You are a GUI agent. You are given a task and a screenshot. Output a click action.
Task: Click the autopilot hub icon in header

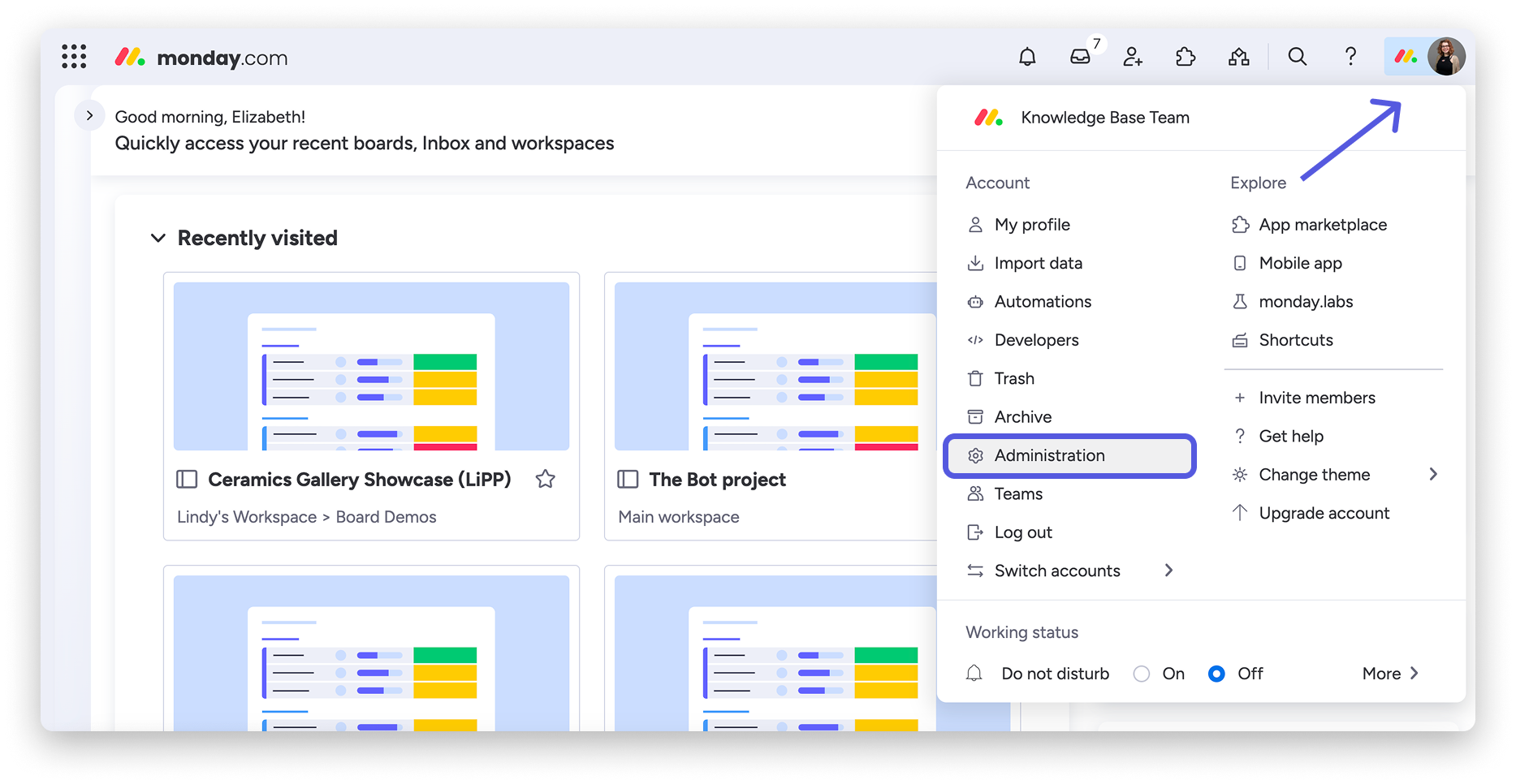(x=1238, y=57)
